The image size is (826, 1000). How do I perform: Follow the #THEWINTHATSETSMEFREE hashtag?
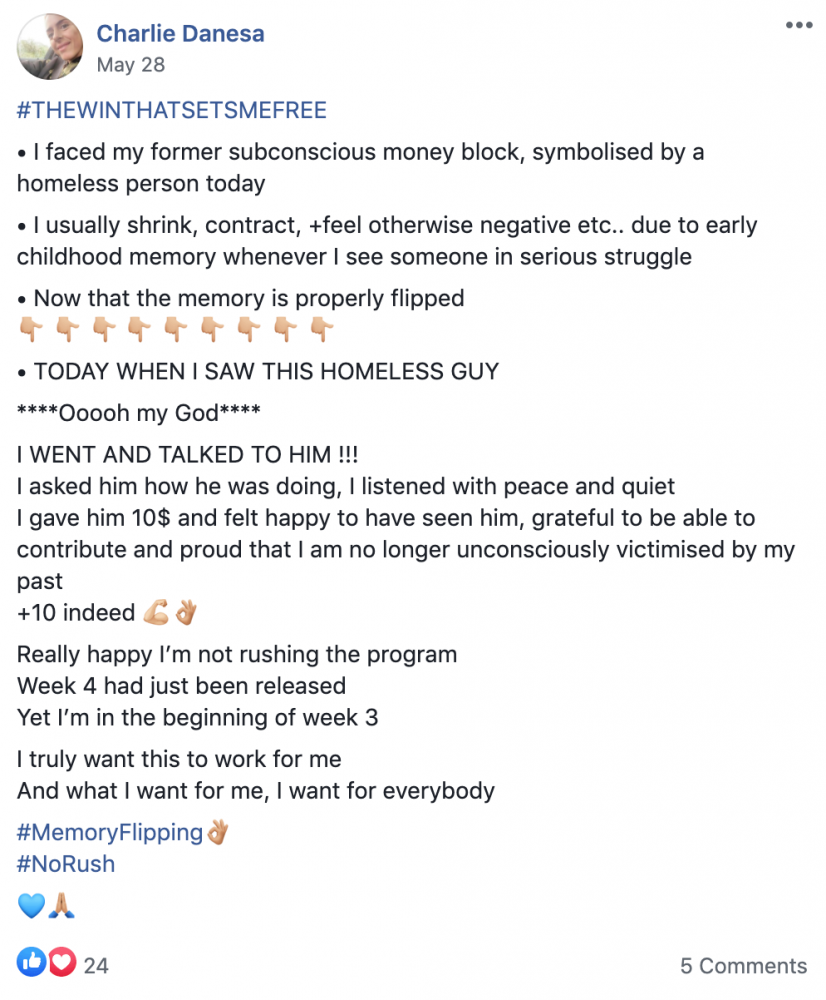(x=172, y=110)
